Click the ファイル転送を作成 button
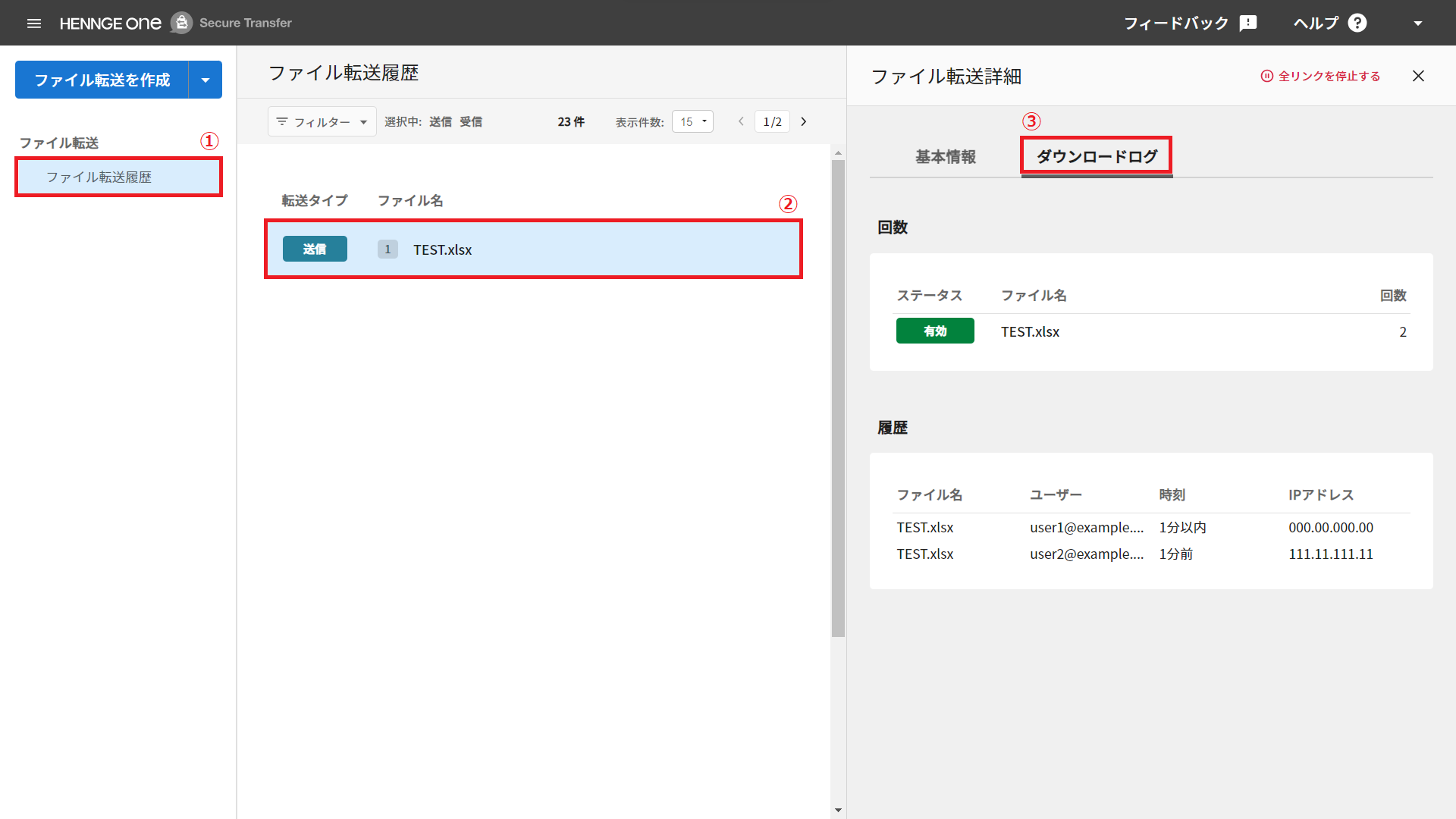The height and width of the screenshot is (819, 1456). pyautogui.click(x=102, y=80)
